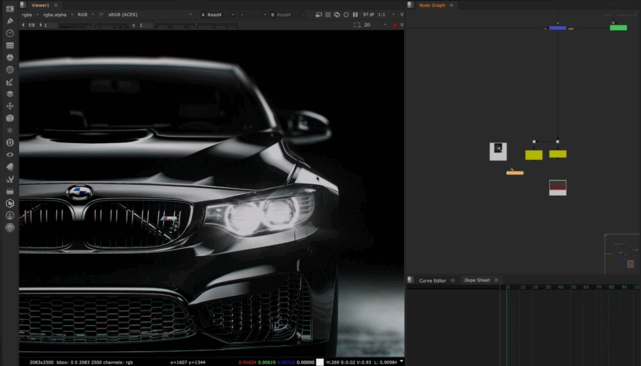Open the Deep nodes menu
This screenshot has width=641, height=366.
[10, 143]
